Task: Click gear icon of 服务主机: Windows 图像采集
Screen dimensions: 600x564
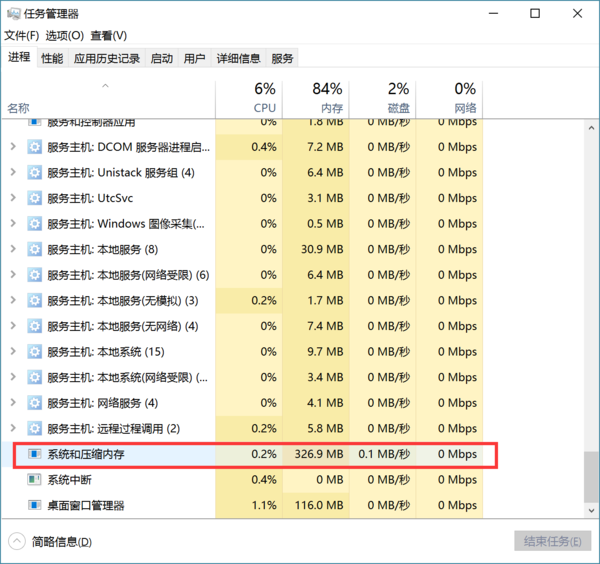Action: (34, 224)
